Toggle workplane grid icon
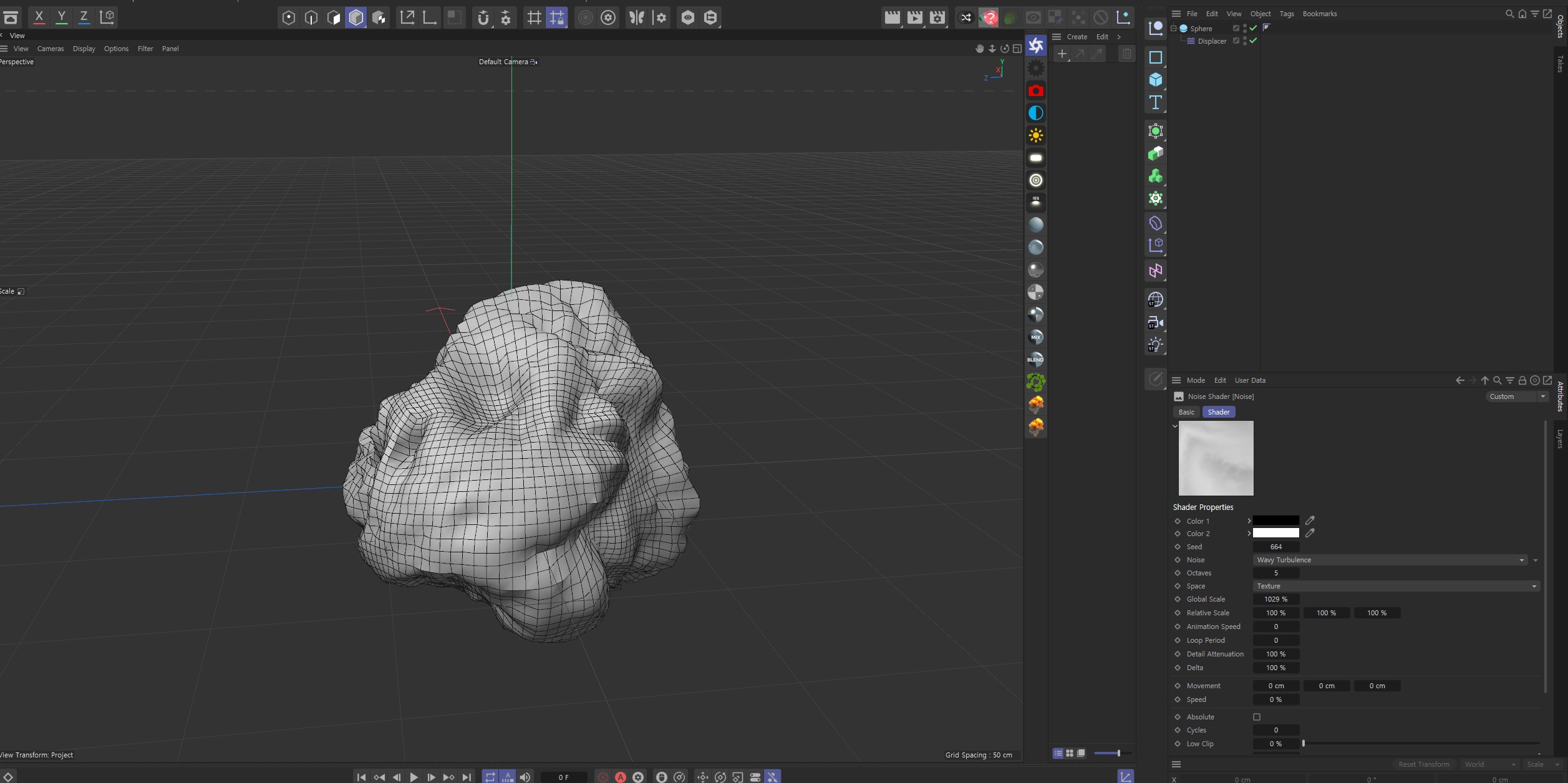The image size is (1568, 783). [x=534, y=17]
